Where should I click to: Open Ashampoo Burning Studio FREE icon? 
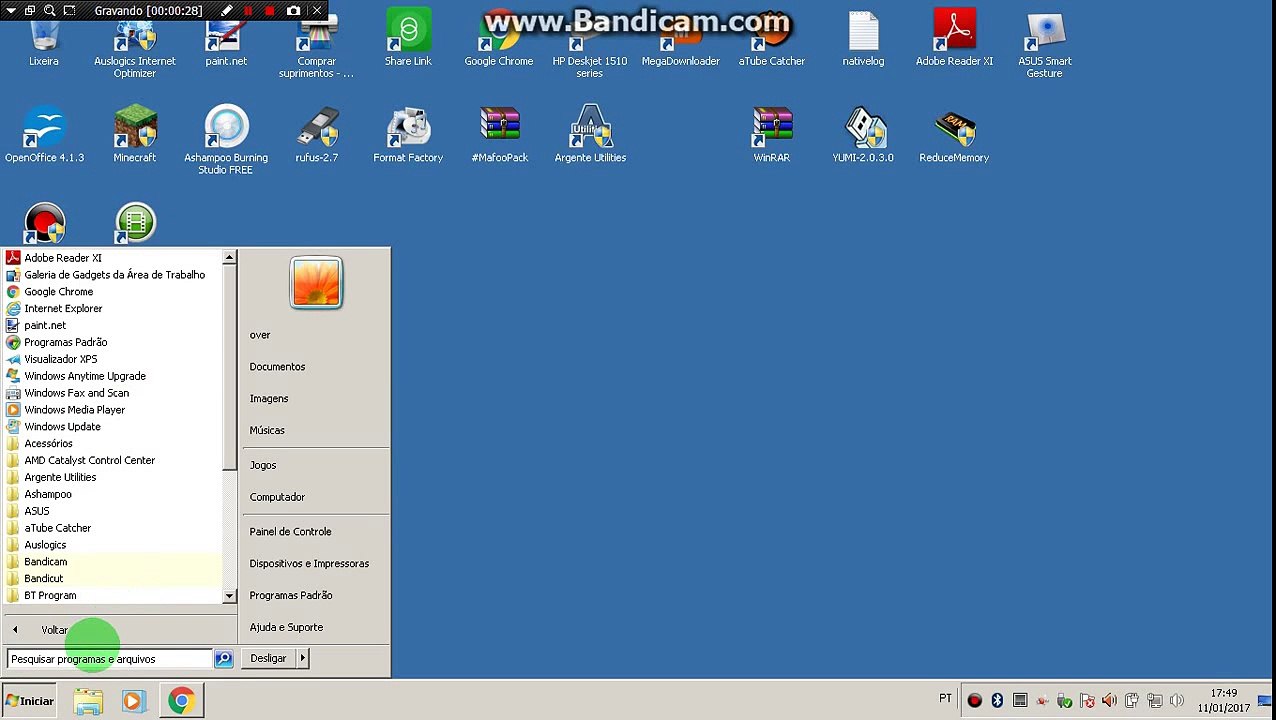(x=226, y=140)
